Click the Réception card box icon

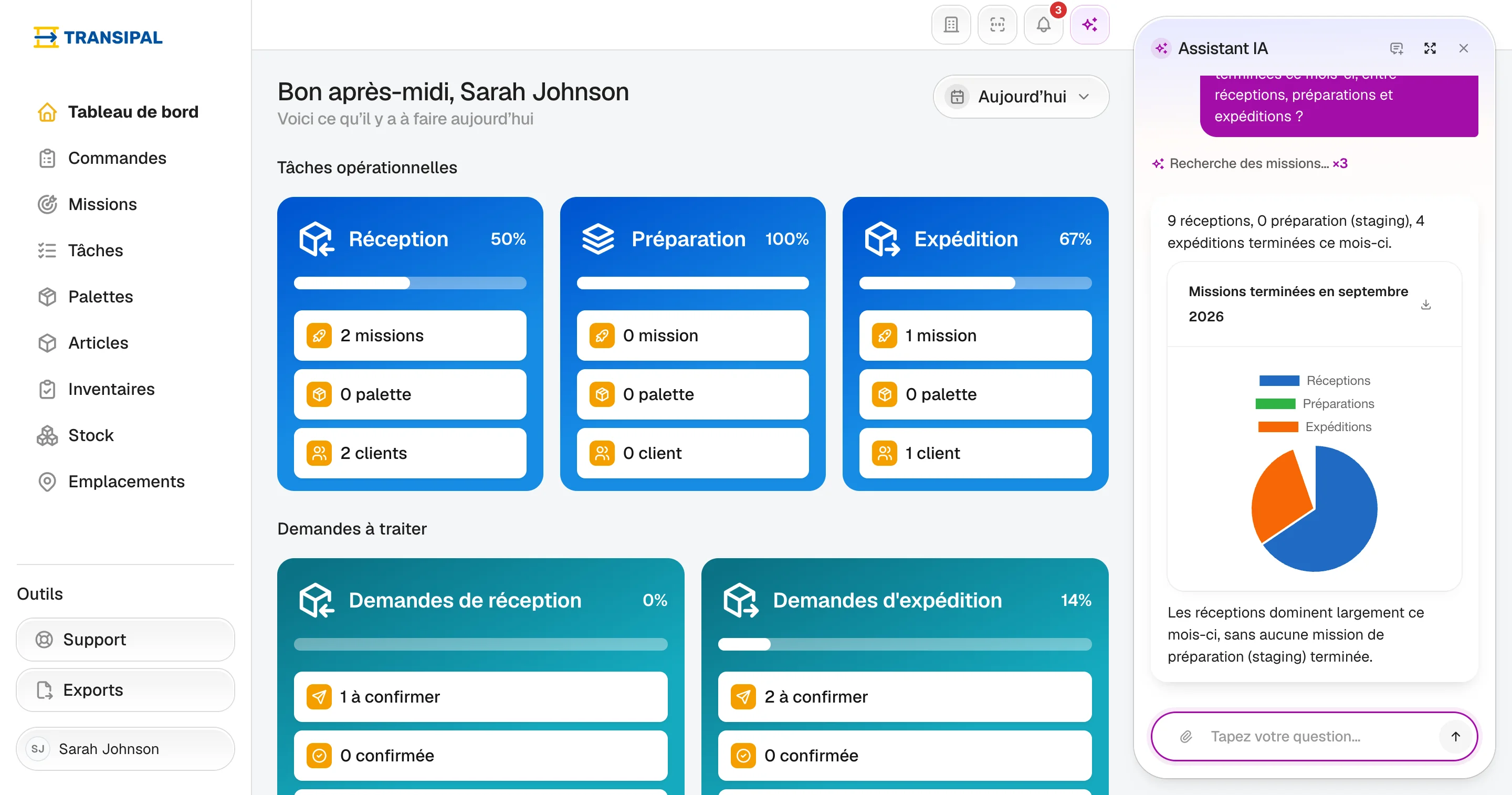click(317, 239)
